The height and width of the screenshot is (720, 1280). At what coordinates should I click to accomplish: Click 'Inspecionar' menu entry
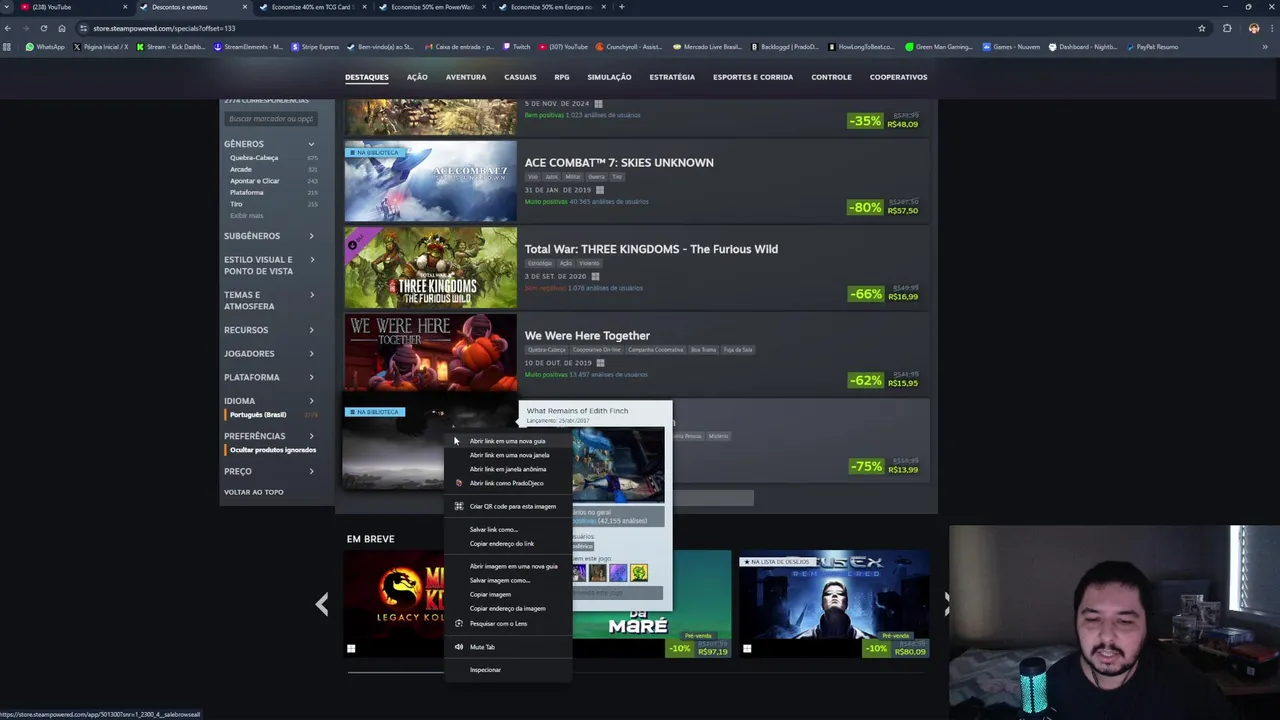pos(508,670)
